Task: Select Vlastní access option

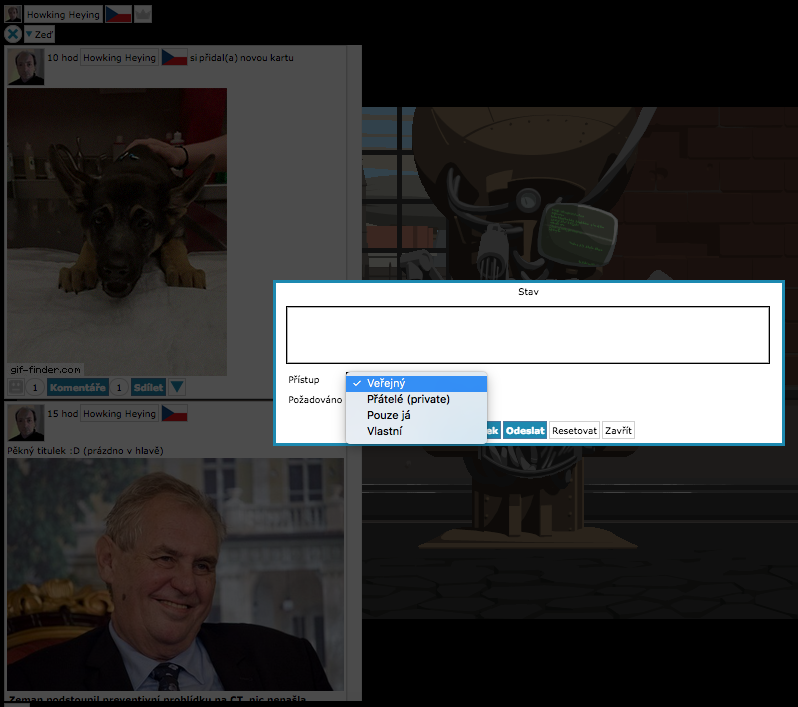Action: (416, 431)
